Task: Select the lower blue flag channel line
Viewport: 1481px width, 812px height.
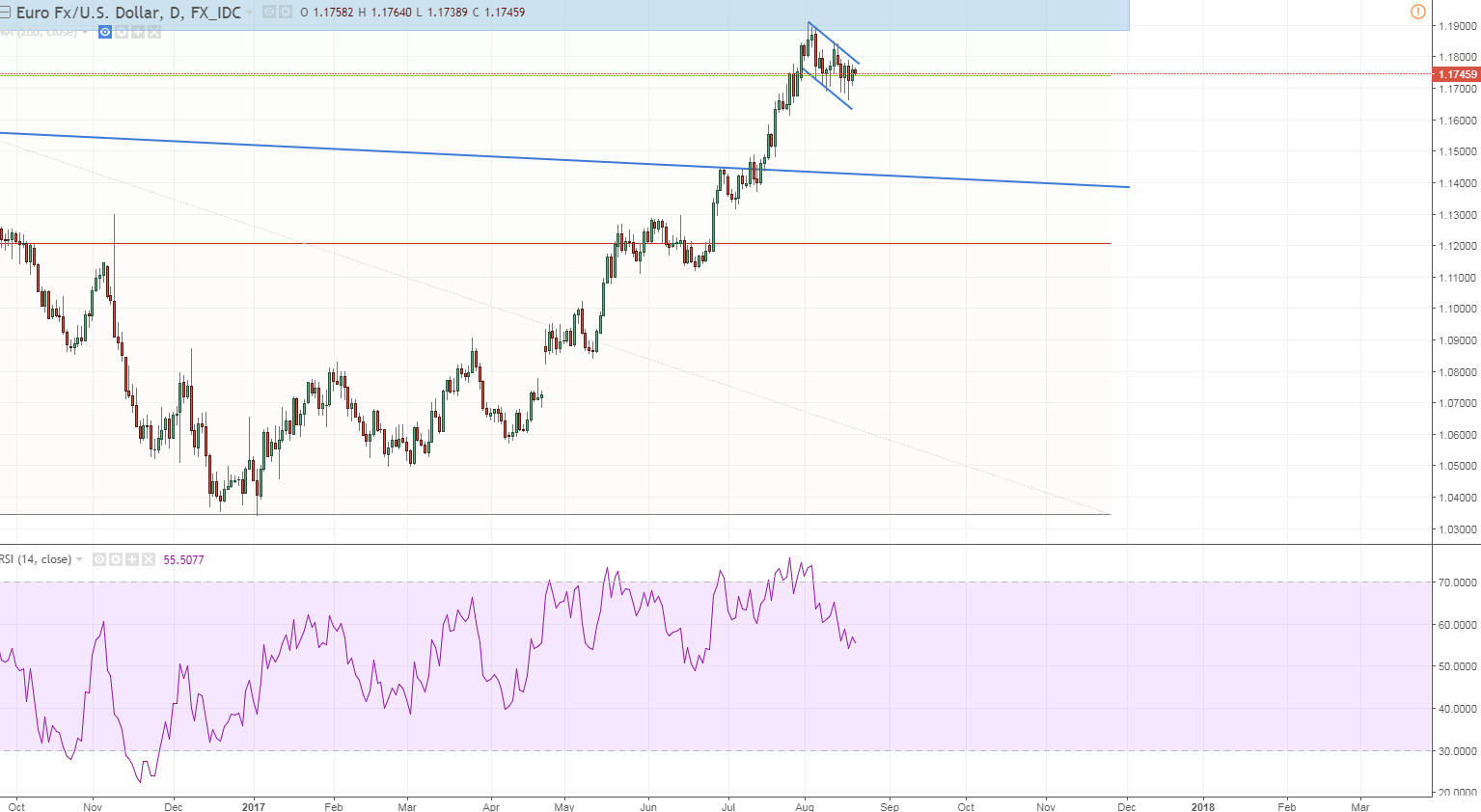Action: pyautogui.click(x=827, y=88)
